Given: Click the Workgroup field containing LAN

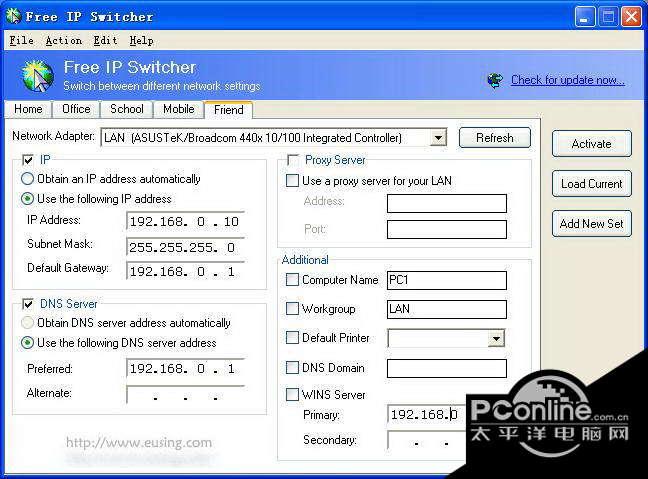Looking at the screenshot, I should 447,309.
